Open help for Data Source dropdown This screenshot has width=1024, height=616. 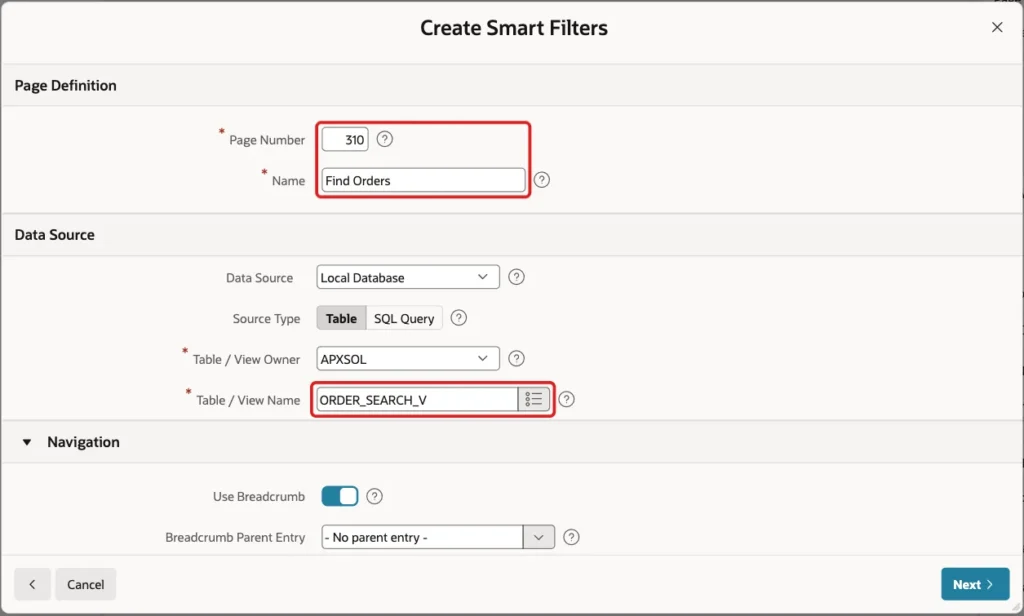click(x=516, y=277)
